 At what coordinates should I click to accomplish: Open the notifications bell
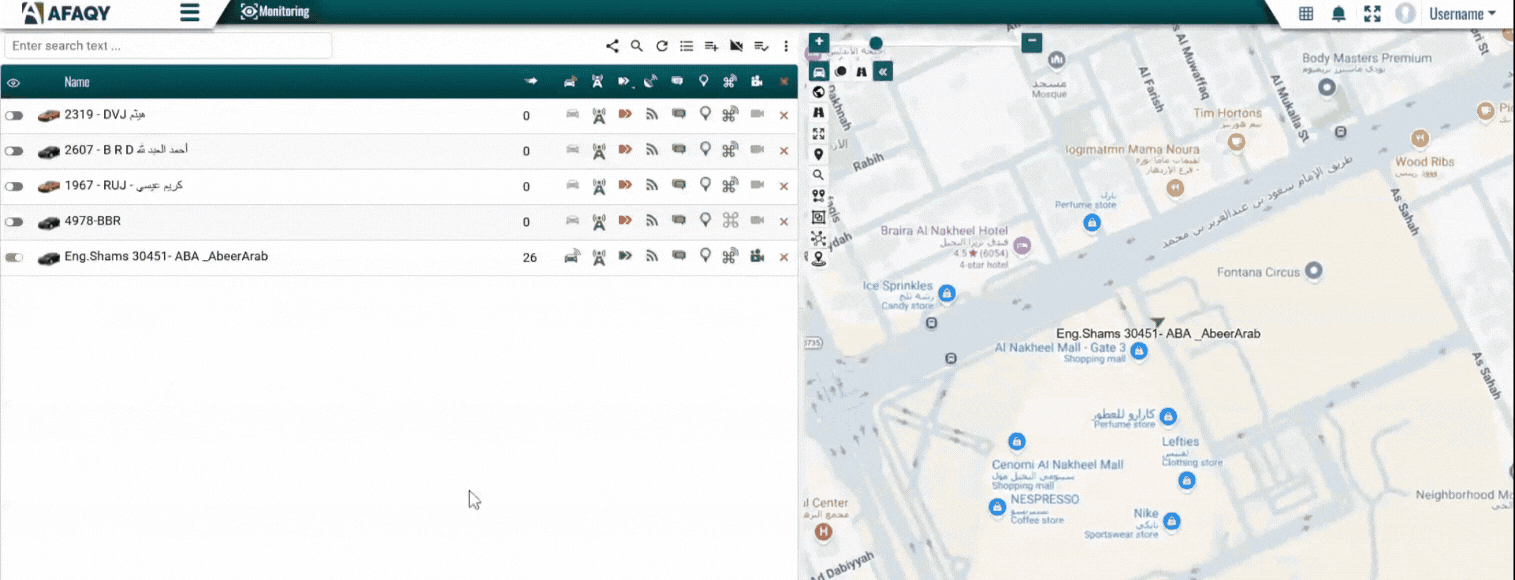point(1338,14)
